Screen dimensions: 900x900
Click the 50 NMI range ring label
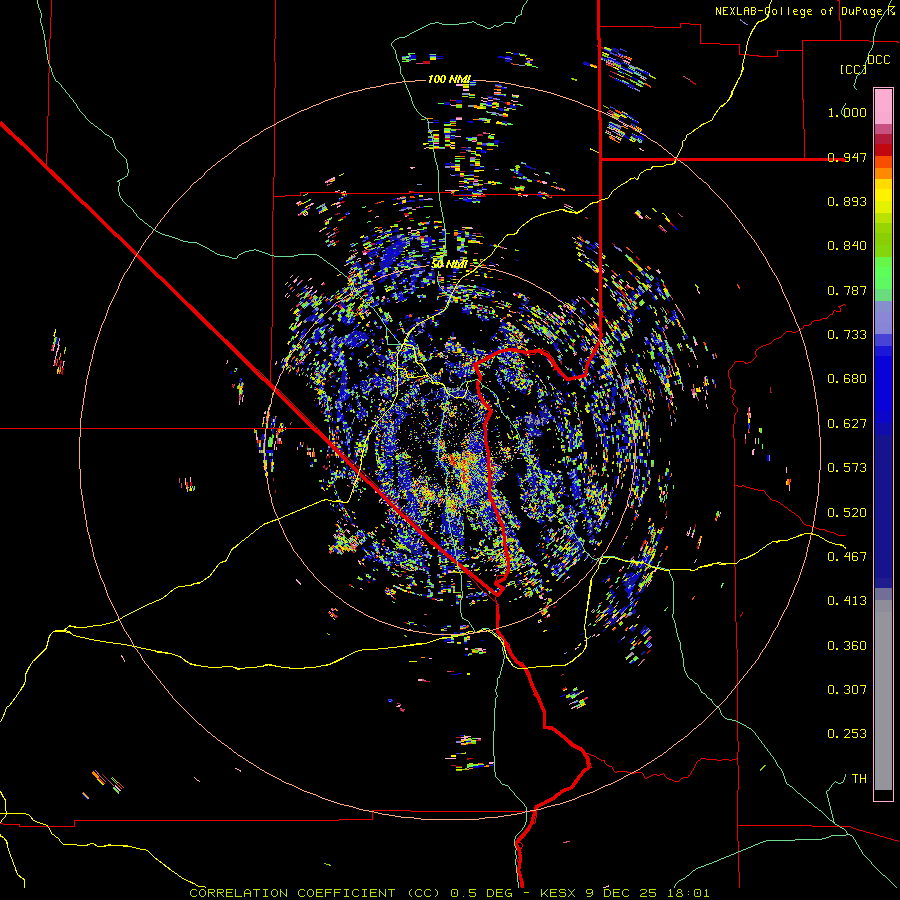click(449, 264)
